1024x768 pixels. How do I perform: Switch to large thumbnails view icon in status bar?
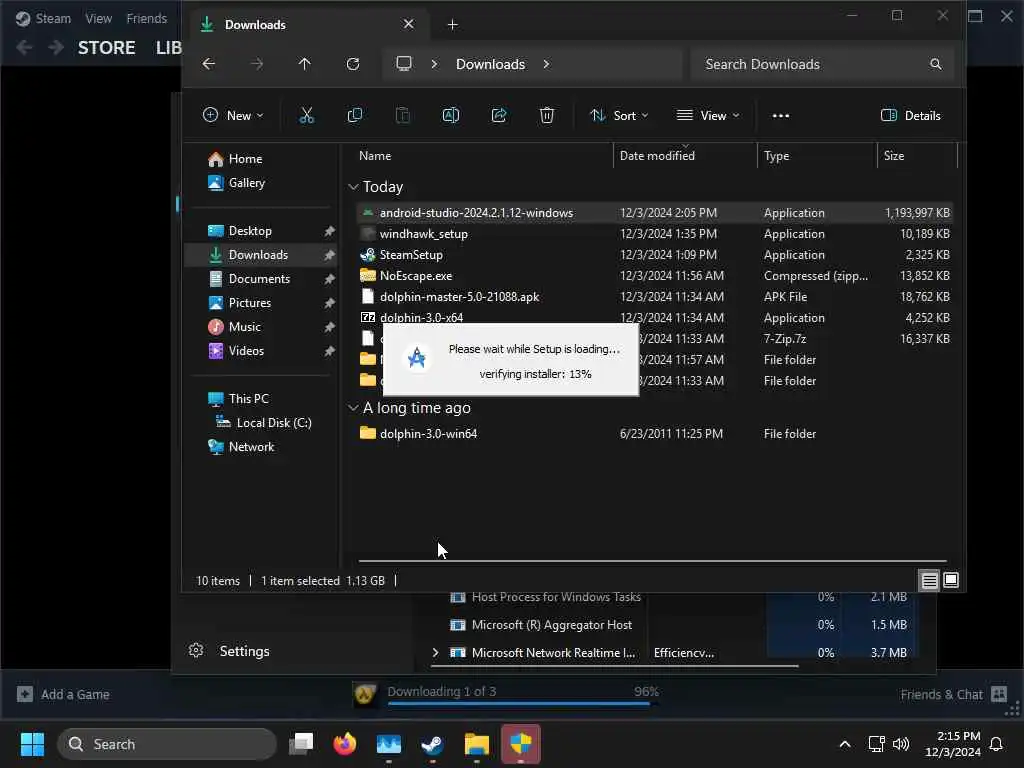(x=951, y=580)
